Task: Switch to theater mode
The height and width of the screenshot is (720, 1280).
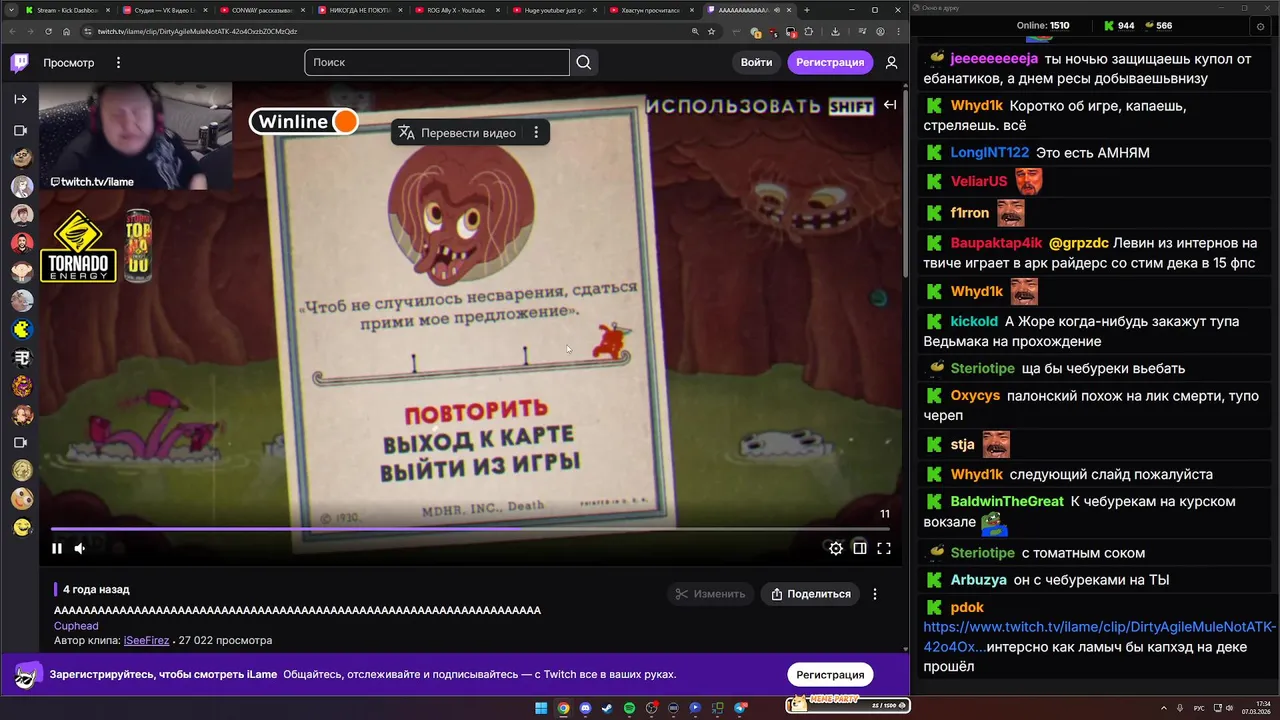Action: [860, 548]
